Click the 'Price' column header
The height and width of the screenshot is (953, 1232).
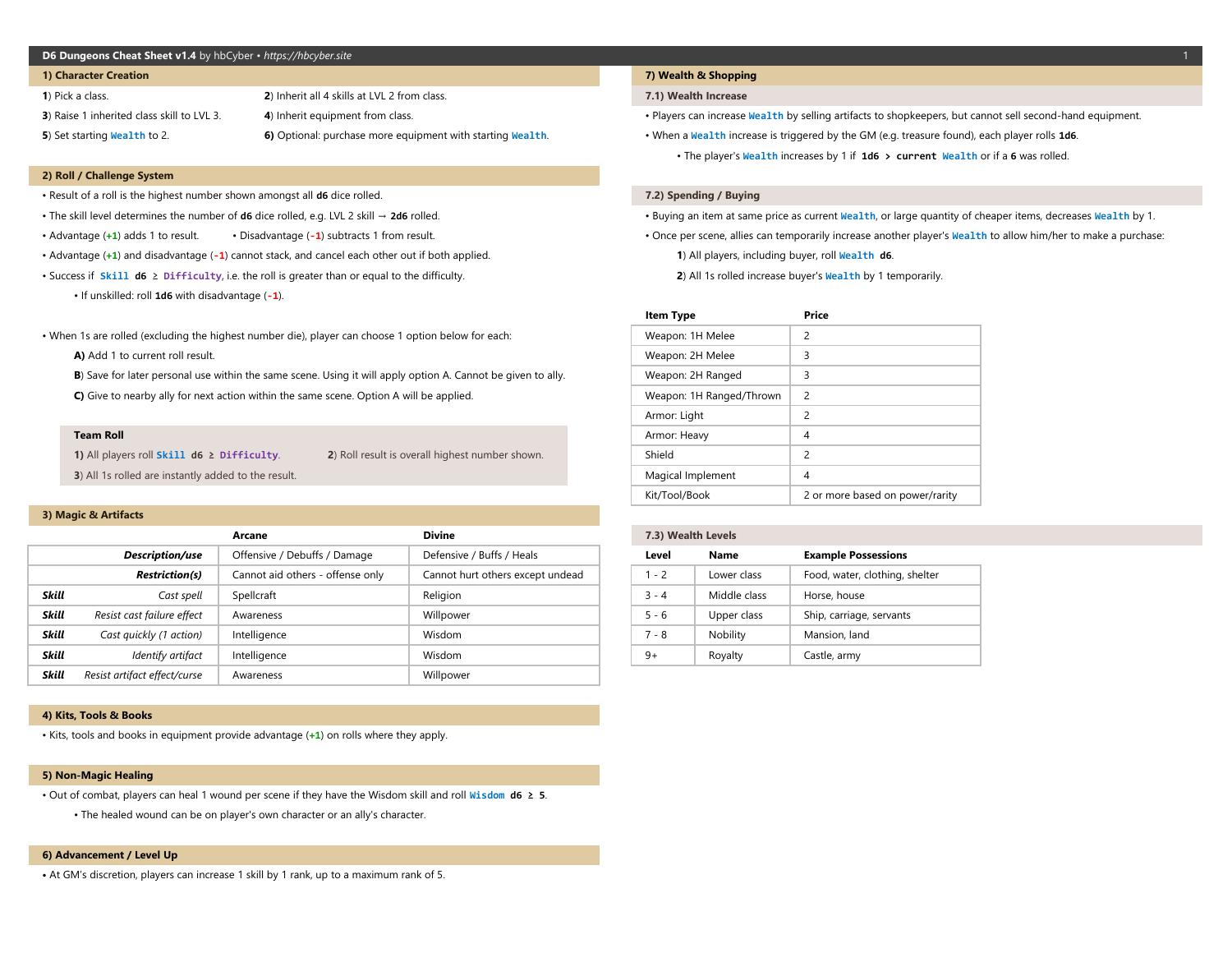[x=816, y=315]
